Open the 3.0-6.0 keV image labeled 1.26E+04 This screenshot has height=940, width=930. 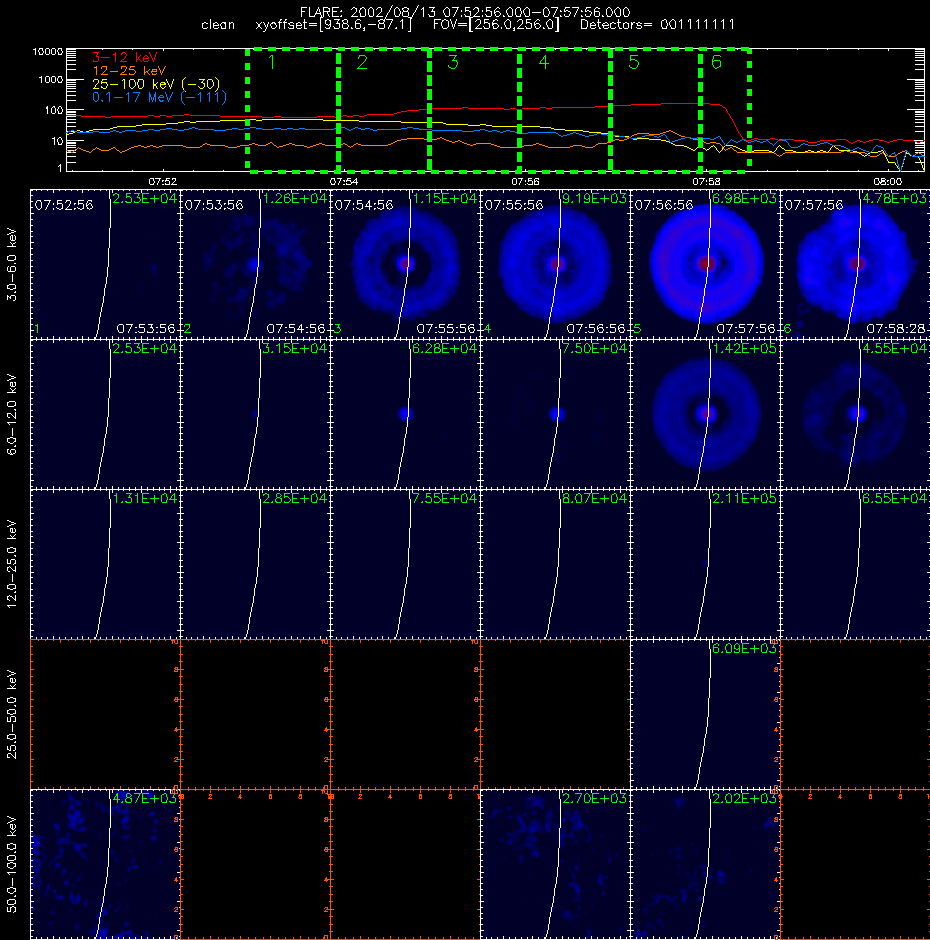[x=255, y=264]
